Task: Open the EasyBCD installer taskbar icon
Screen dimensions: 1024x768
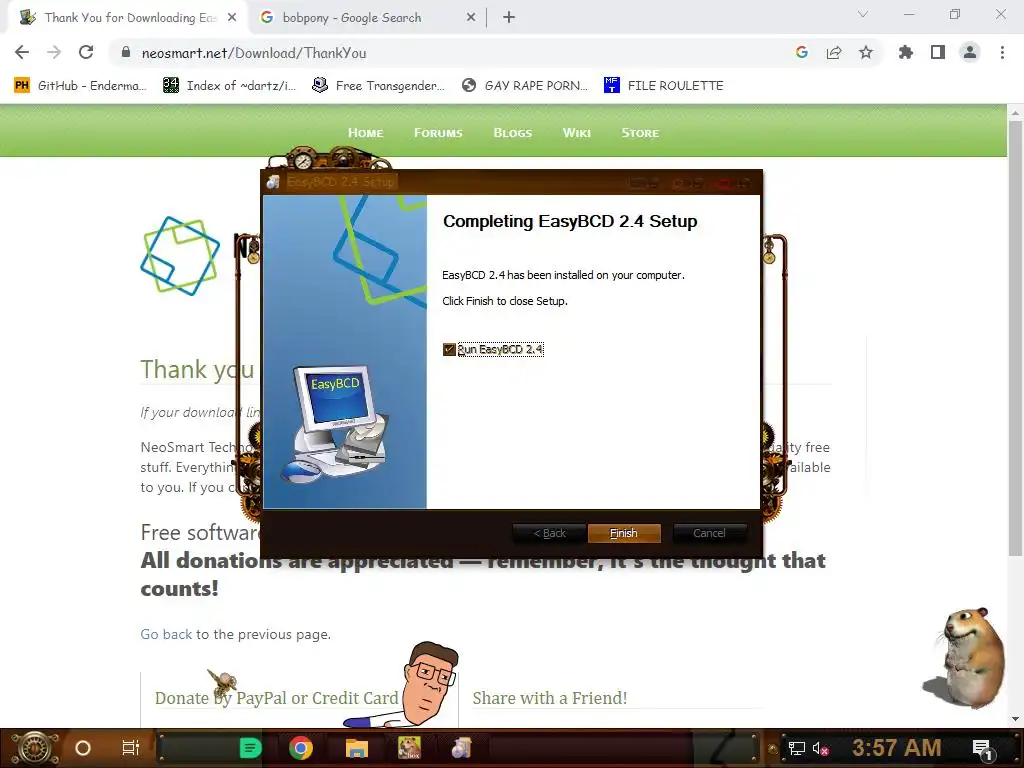Action: coord(461,748)
